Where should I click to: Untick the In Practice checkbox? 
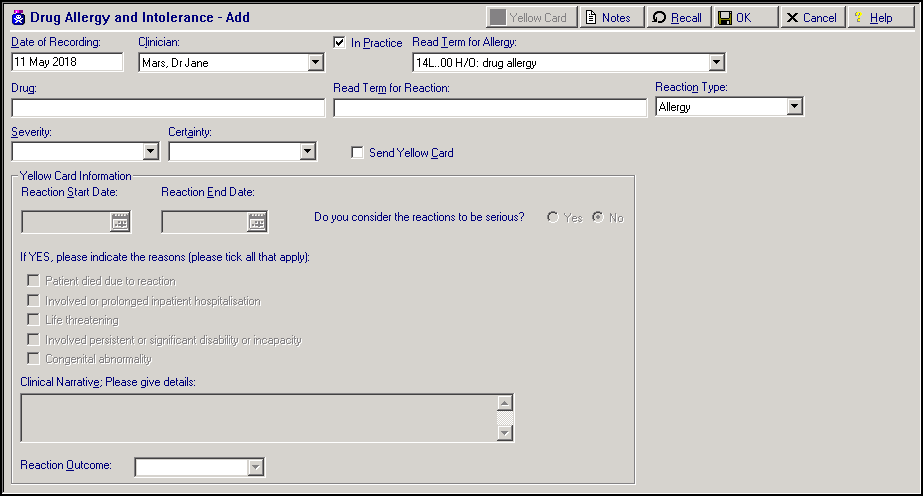pyautogui.click(x=339, y=42)
